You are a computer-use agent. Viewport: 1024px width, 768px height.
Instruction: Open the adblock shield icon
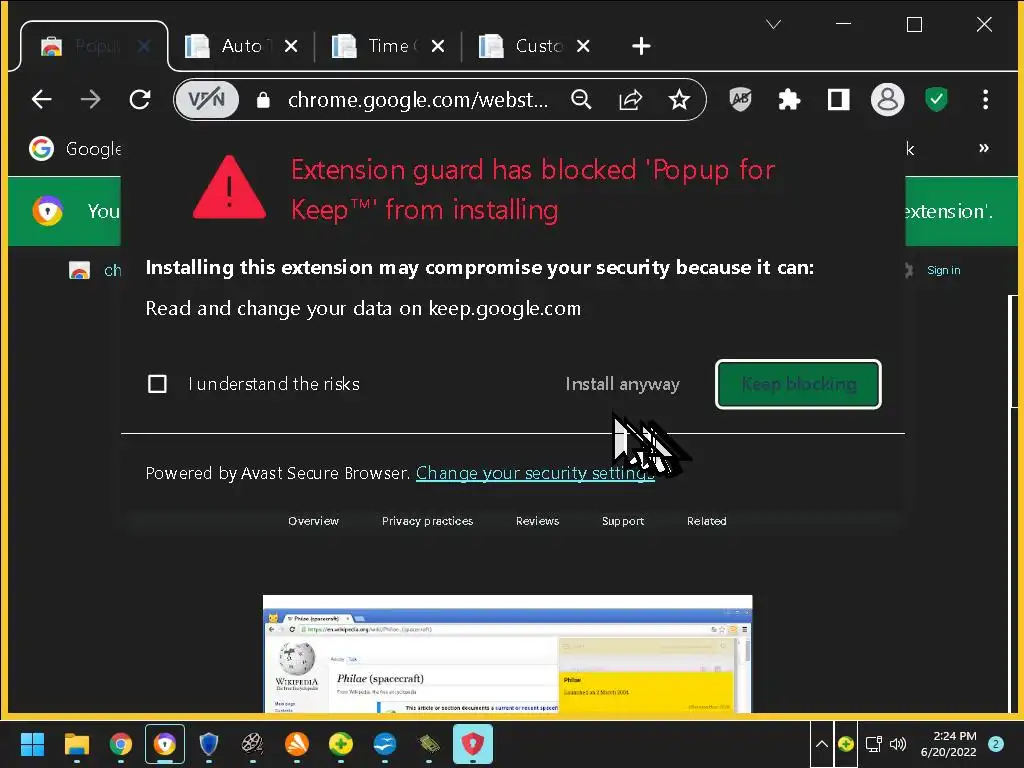pyautogui.click(x=740, y=99)
